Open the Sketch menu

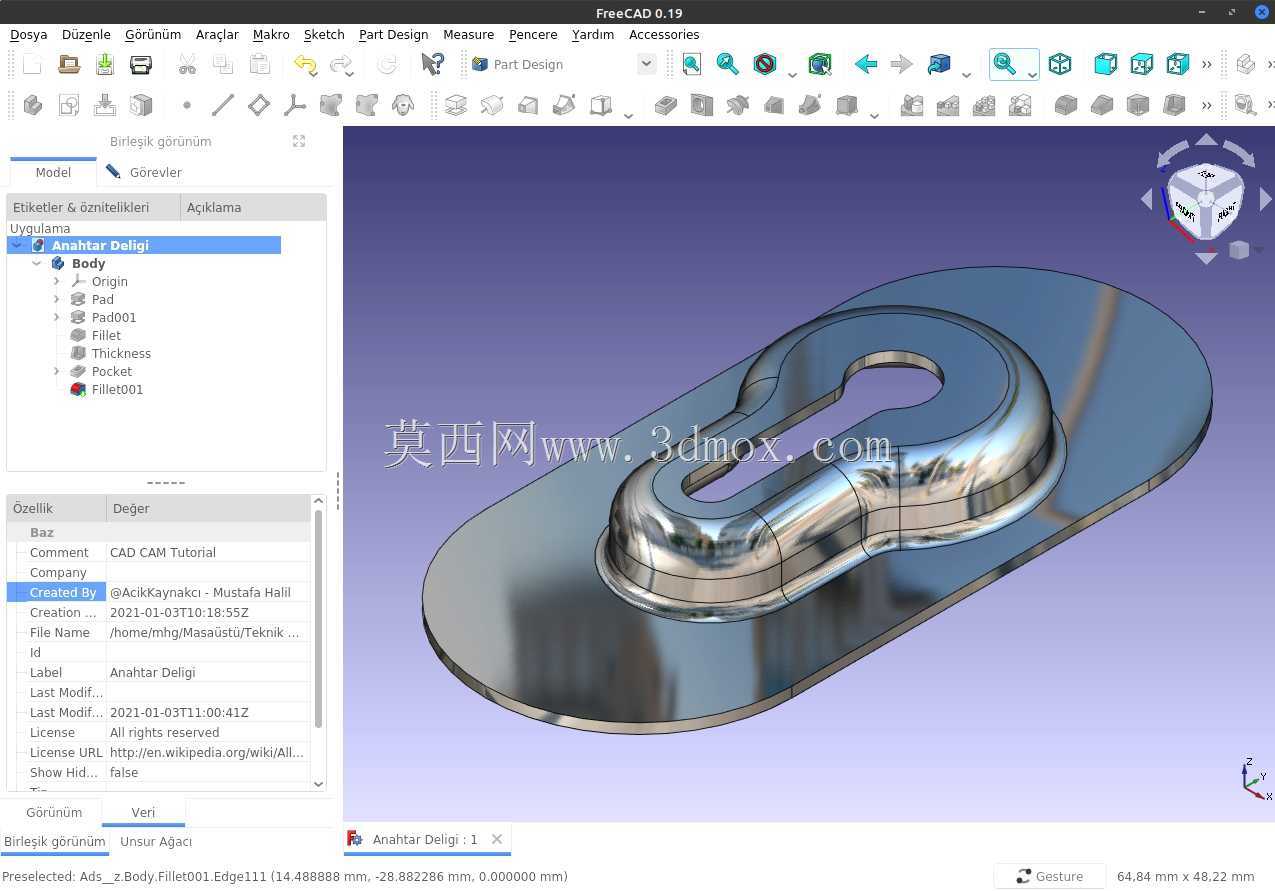pyautogui.click(x=324, y=34)
